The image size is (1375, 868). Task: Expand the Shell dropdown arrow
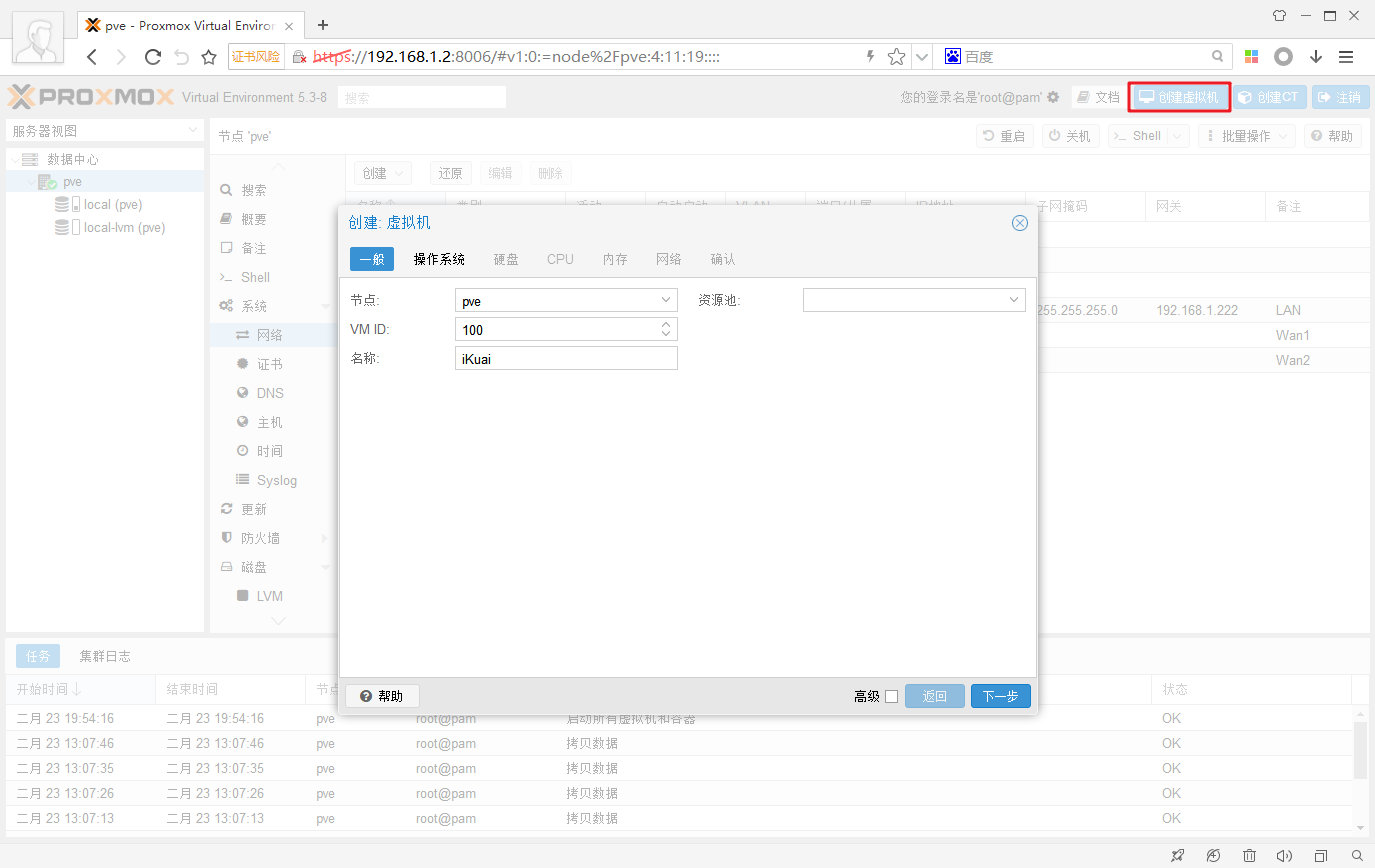1177,136
